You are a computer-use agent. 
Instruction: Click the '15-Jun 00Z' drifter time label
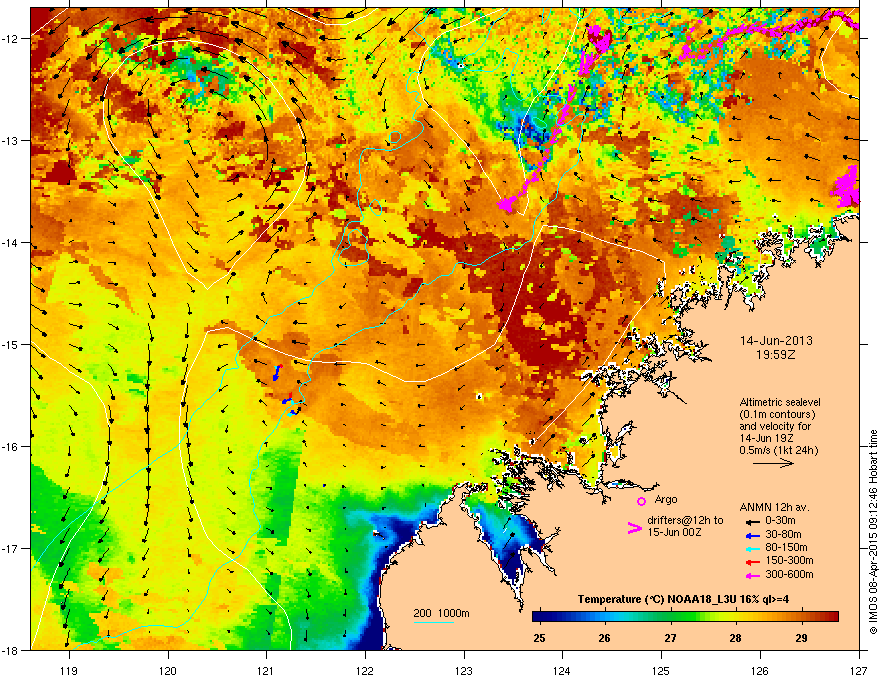click(x=674, y=532)
